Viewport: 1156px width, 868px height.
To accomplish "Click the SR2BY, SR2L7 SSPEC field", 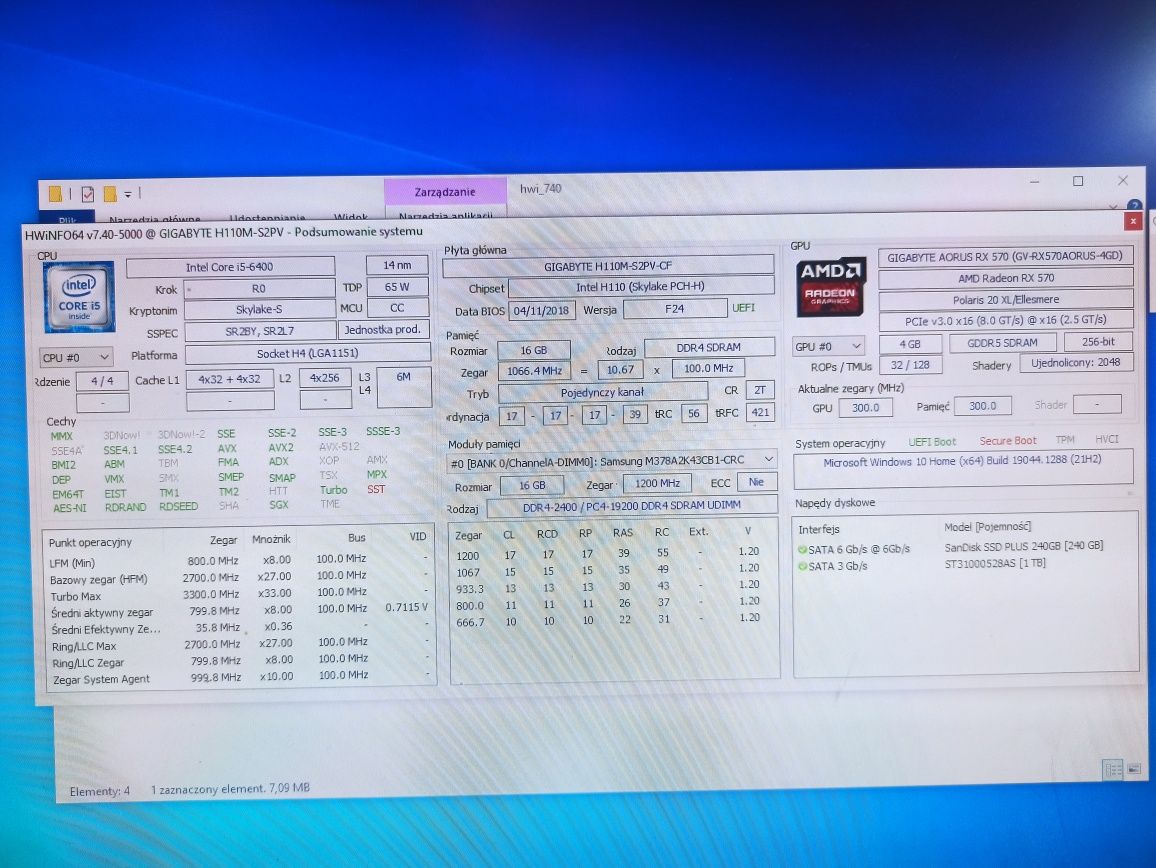I will tap(260, 332).
